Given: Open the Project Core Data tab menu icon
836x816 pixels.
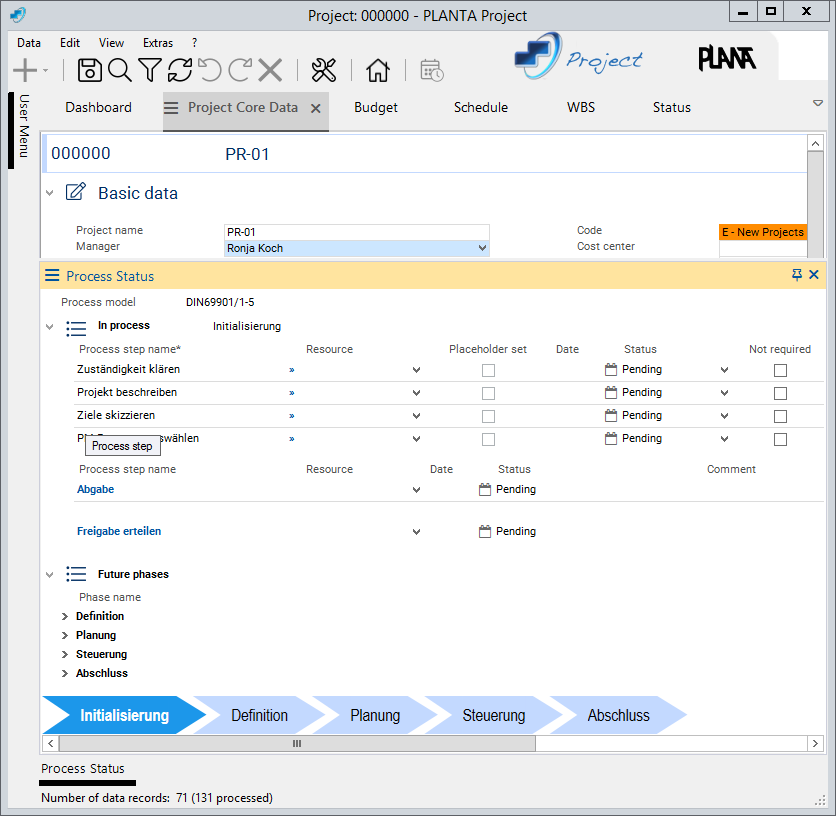Looking at the screenshot, I should point(171,108).
